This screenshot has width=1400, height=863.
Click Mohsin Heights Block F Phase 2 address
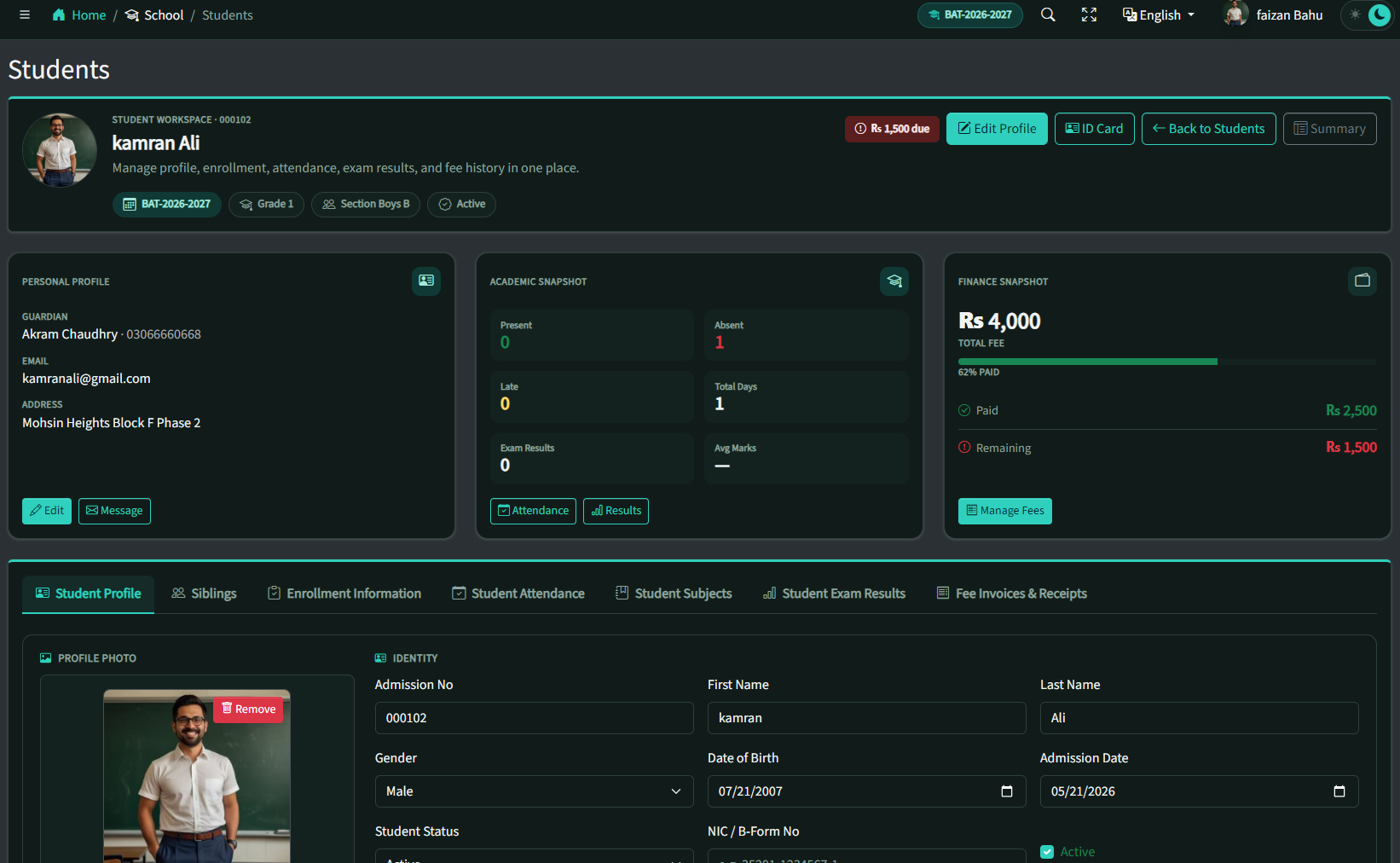[x=112, y=423]
